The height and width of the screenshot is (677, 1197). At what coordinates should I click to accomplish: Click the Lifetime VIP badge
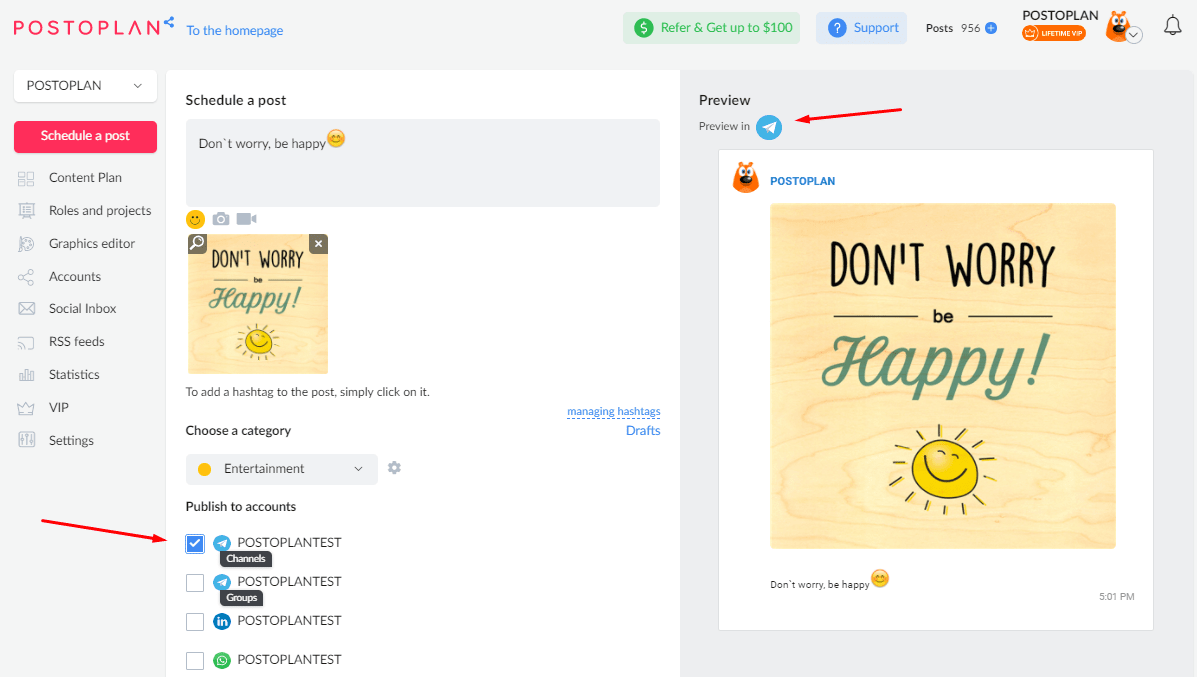point(1053,33)
